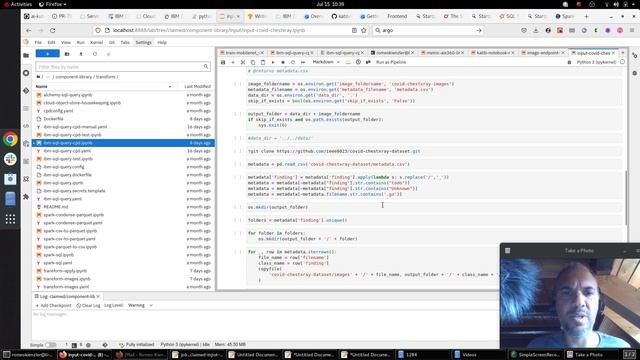Image resolution: width=640 pixels, height=360 pixels.
Task: Open the View menu
Action: pyautogui.click(x=66, y=42)
